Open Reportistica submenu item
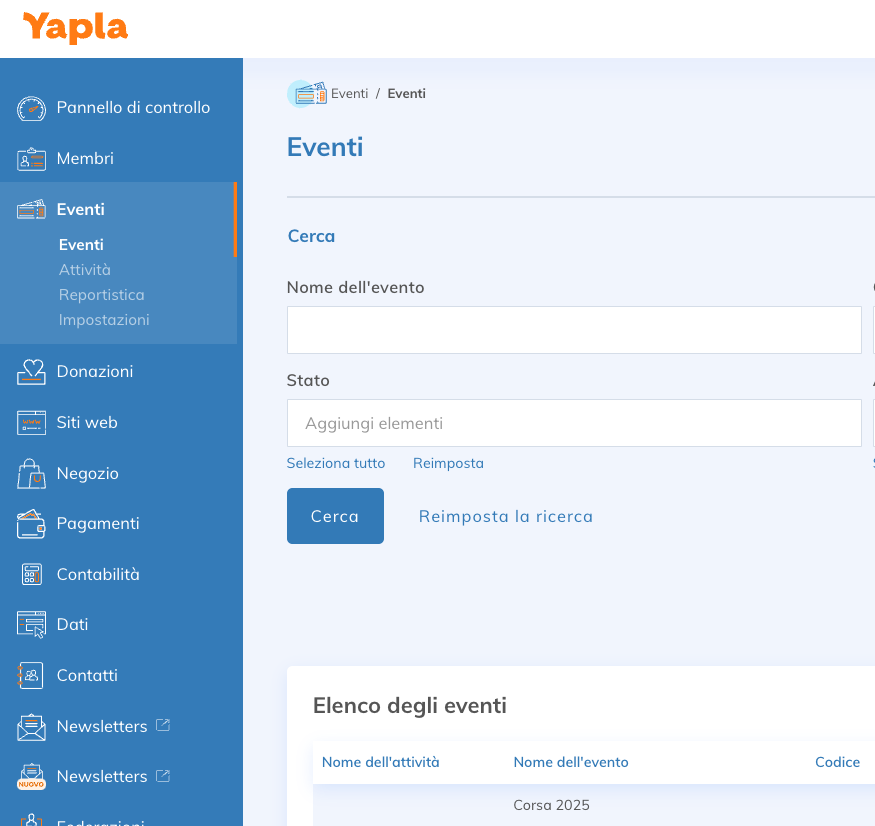The image size is (875, 826). pos(102,295)
